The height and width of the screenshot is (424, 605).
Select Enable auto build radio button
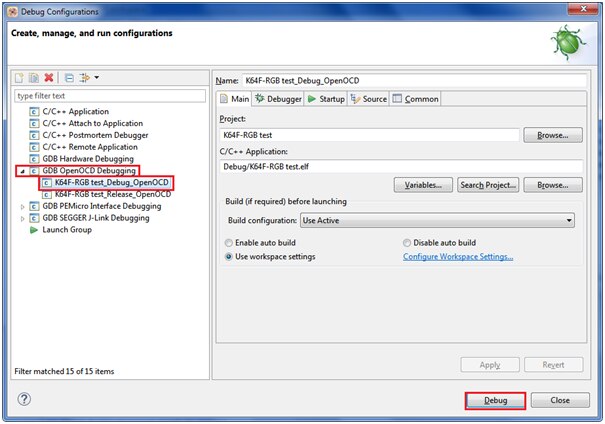(229, 243)
